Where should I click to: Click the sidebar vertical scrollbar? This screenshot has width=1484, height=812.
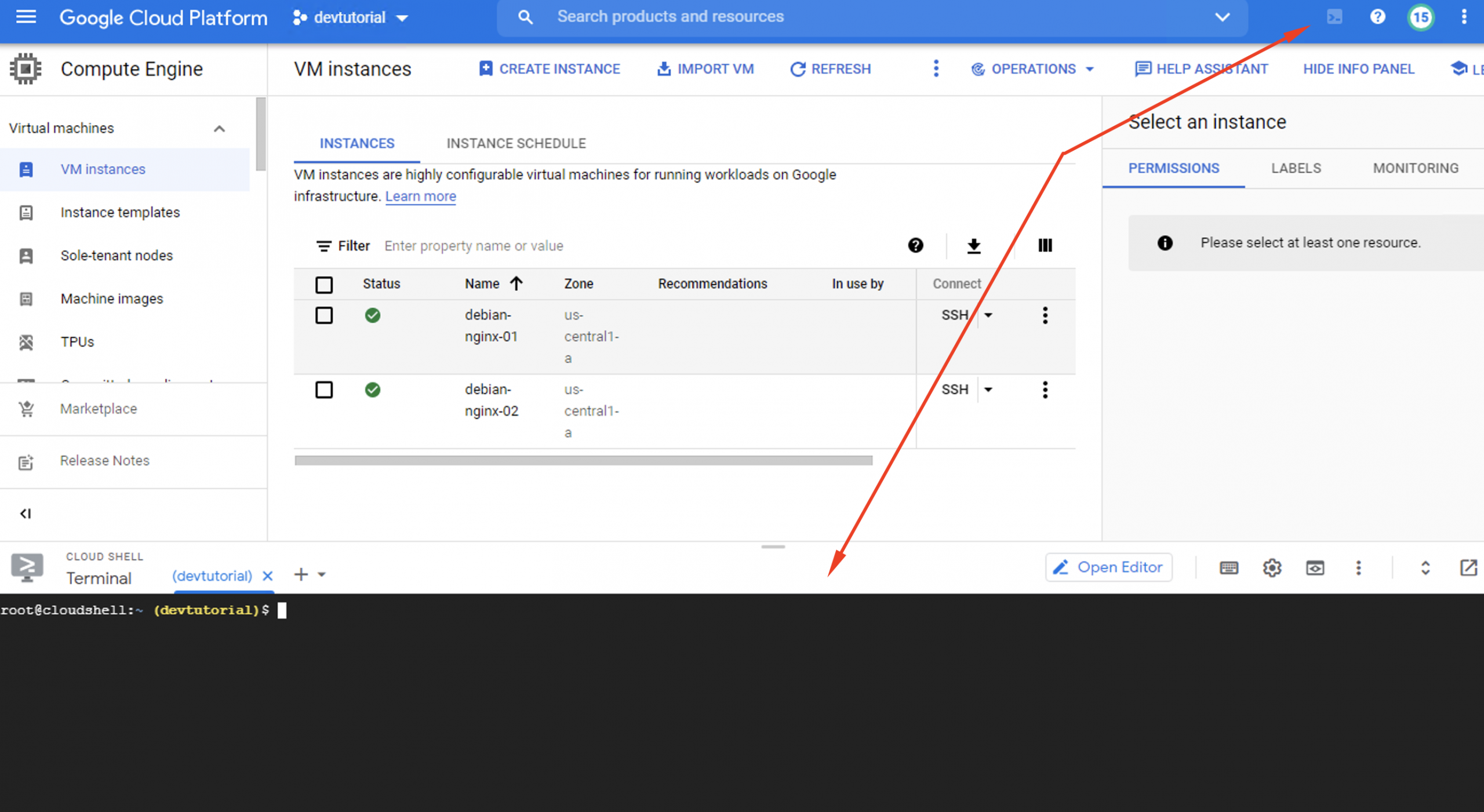click(x=261, y=134)
